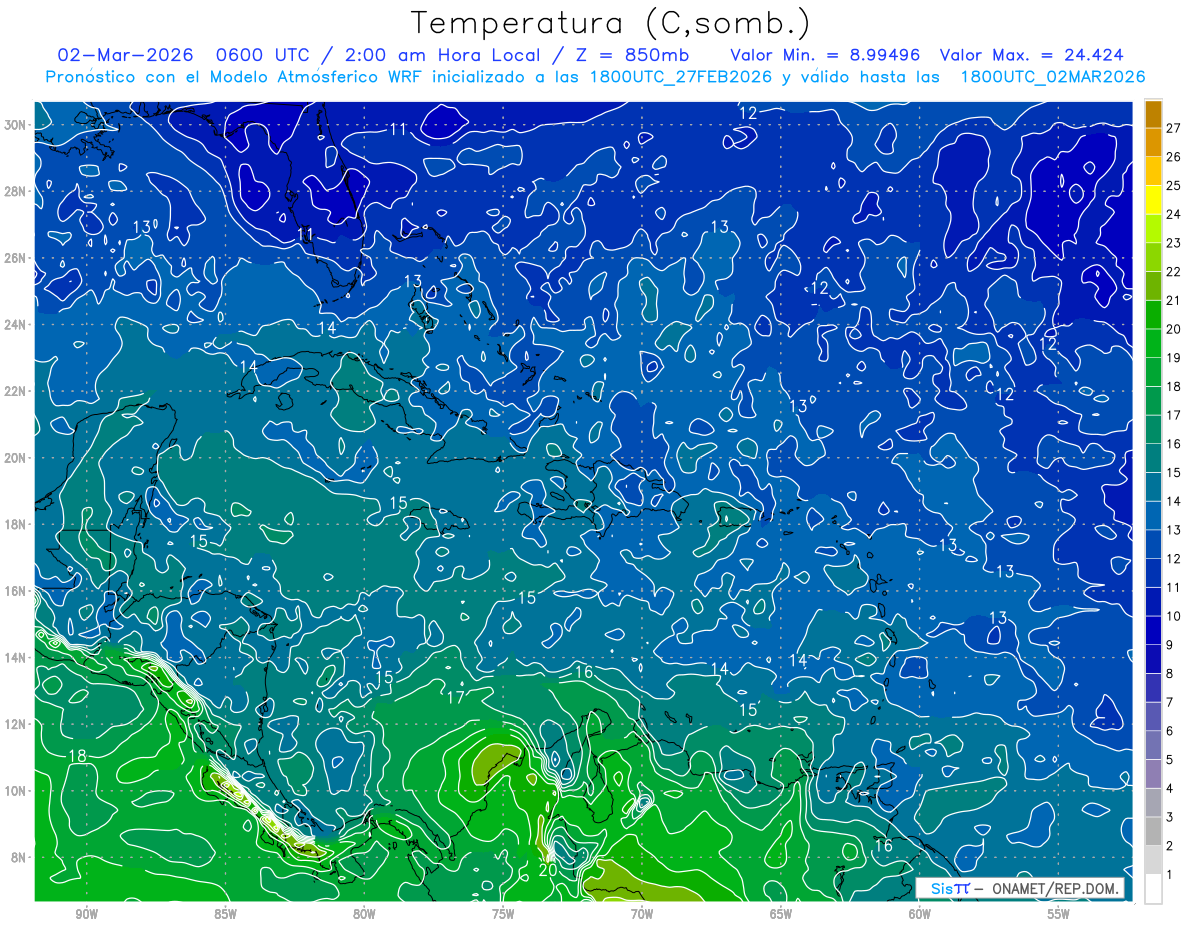
Task: Click the 'Valor Max. = 24.424' value
Action: [1032, 55]
